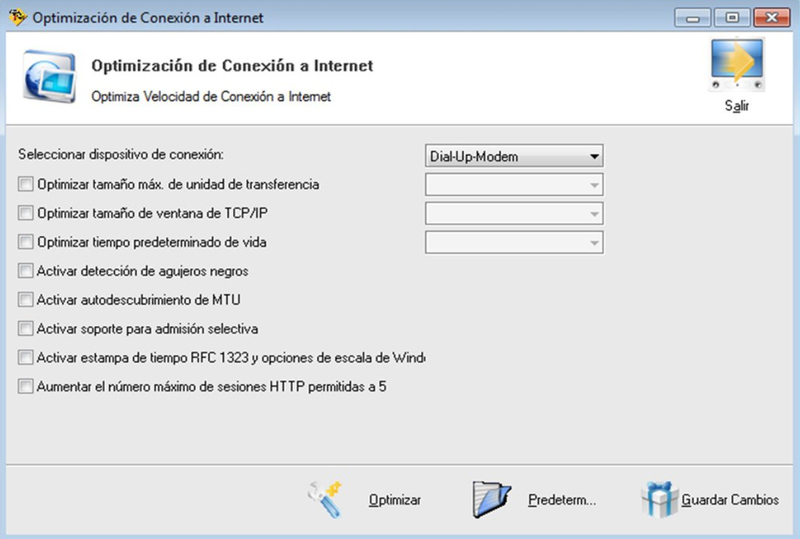The image size is (800, 539).
Task: Click the Optimizar button label
Action: (395, 500)
